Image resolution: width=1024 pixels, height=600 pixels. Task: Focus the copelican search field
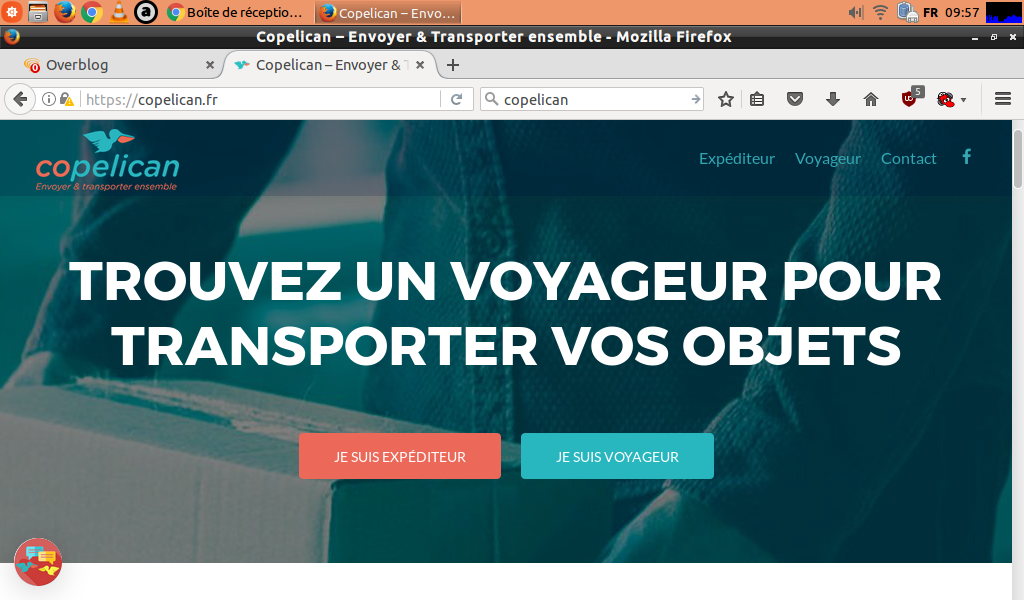point(594,99)
